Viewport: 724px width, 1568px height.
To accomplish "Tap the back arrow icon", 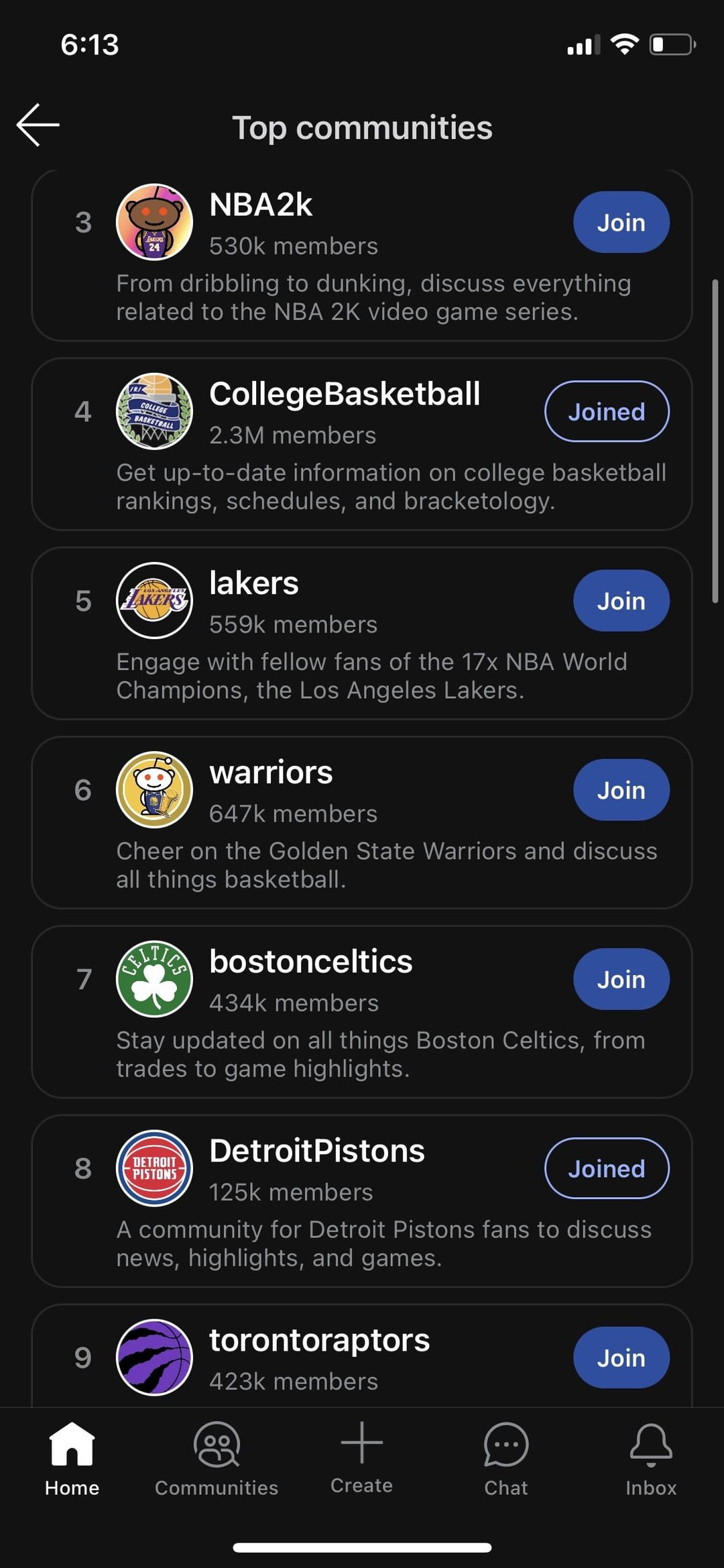I will [38, 125].
